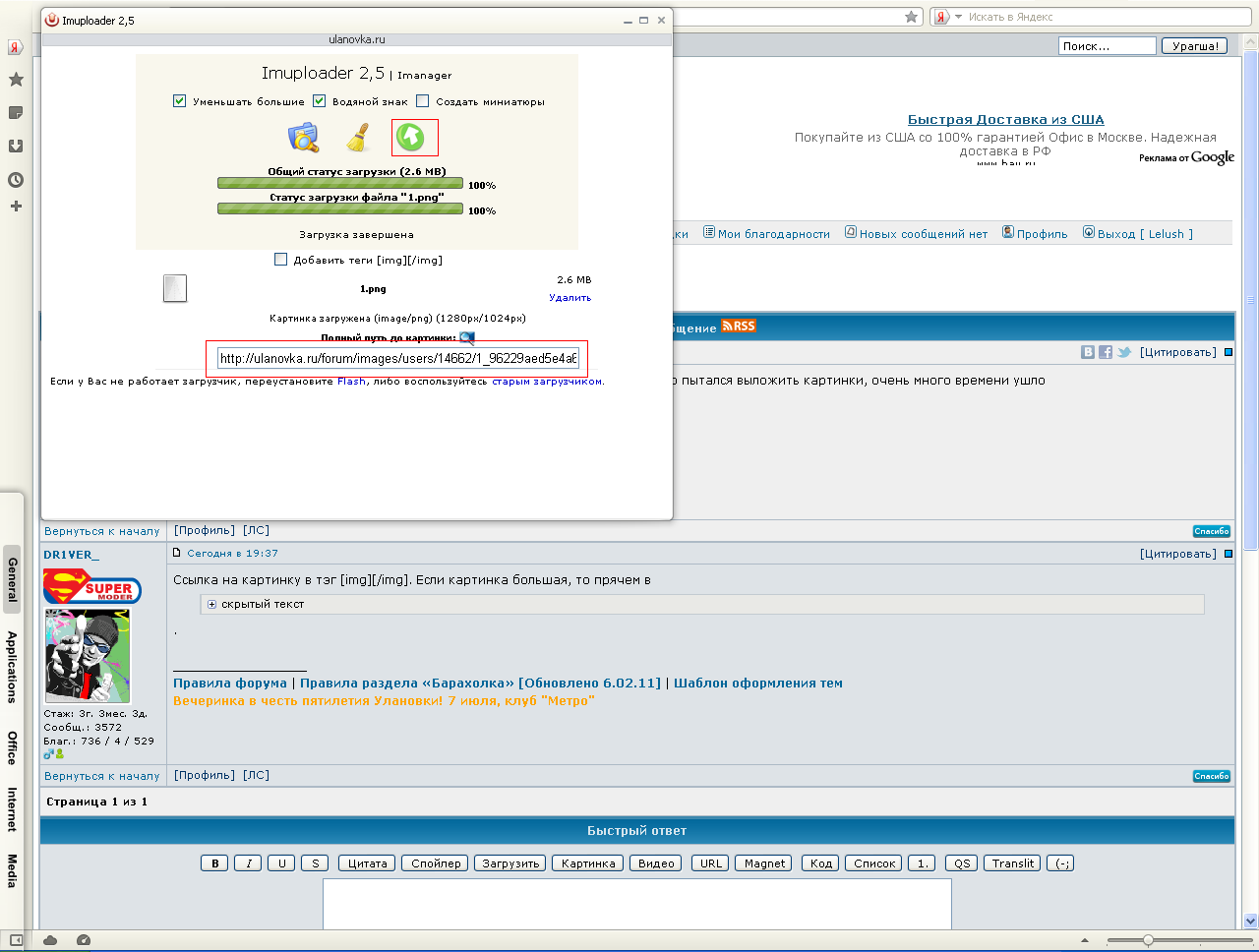Click the broom icon to clear list
The height and width of the screenshot is (952, 1259).
pyautogui.click(x=358, y=138)
